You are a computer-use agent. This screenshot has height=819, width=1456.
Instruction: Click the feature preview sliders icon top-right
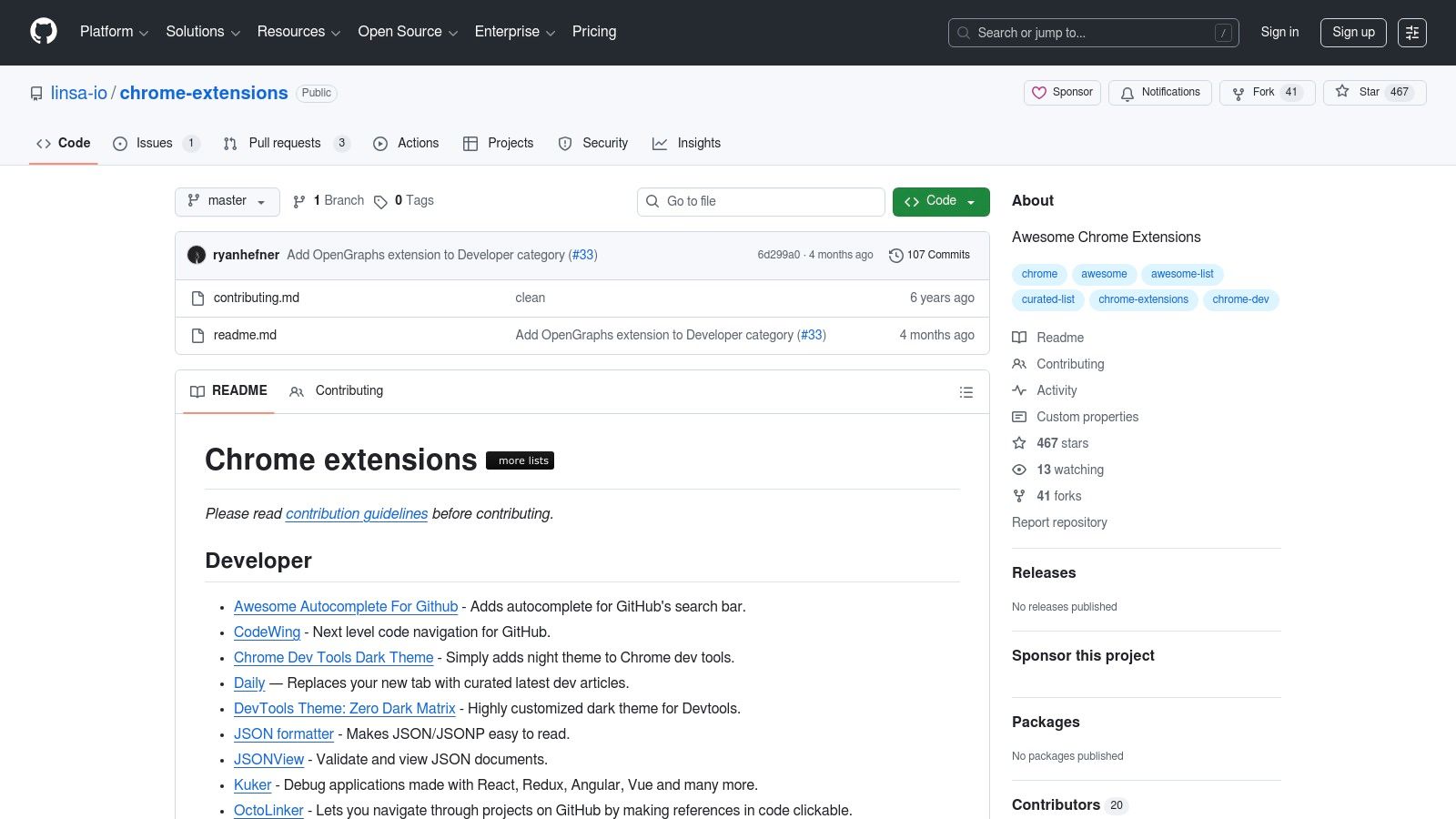(x=1411, y=32)
